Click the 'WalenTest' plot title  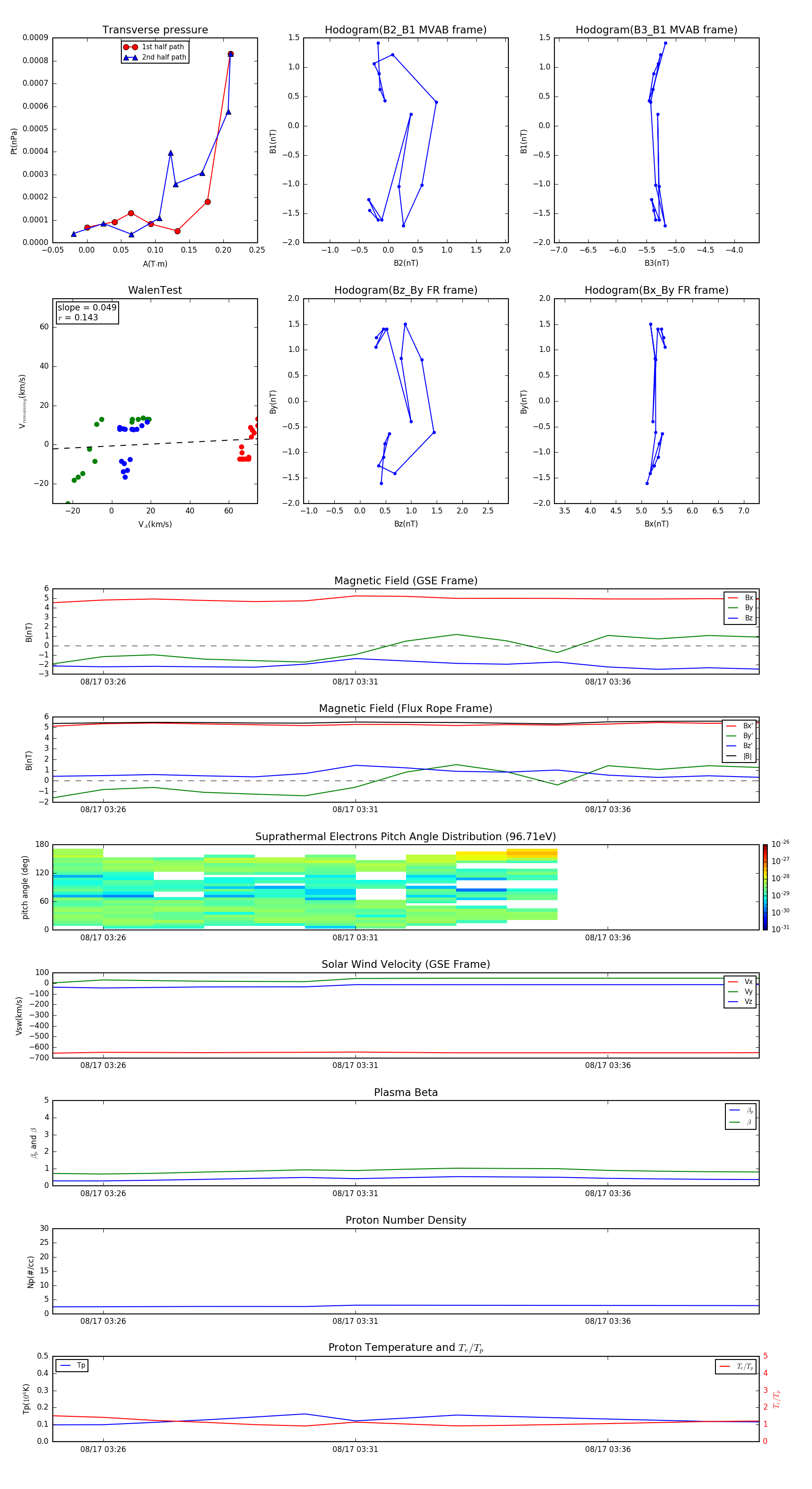click(155, 290)
